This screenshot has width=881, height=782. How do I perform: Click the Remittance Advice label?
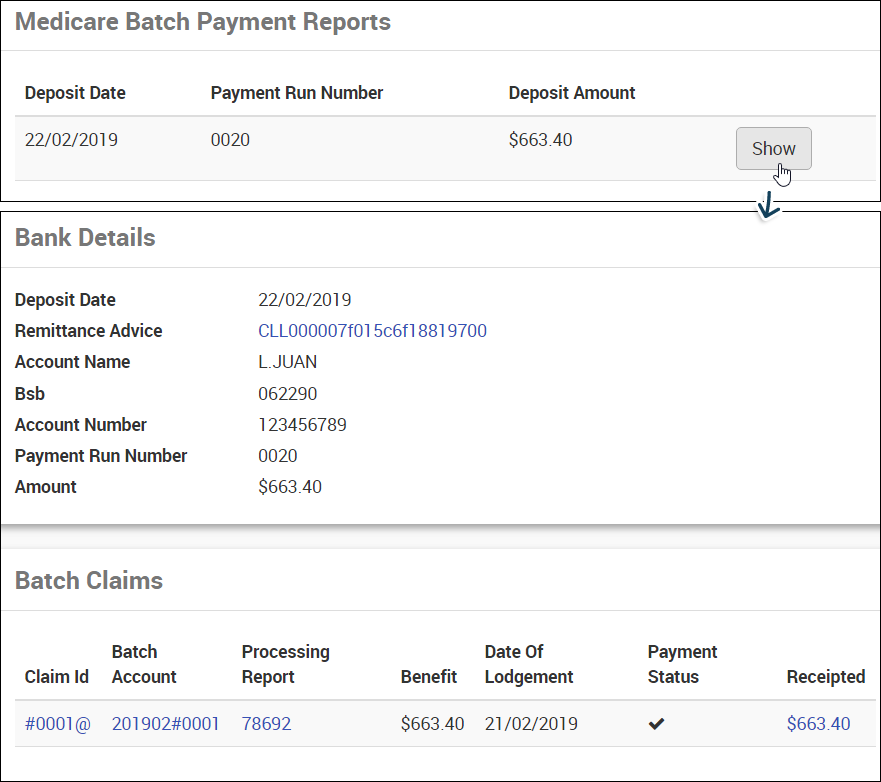click(x=88, y=331)
